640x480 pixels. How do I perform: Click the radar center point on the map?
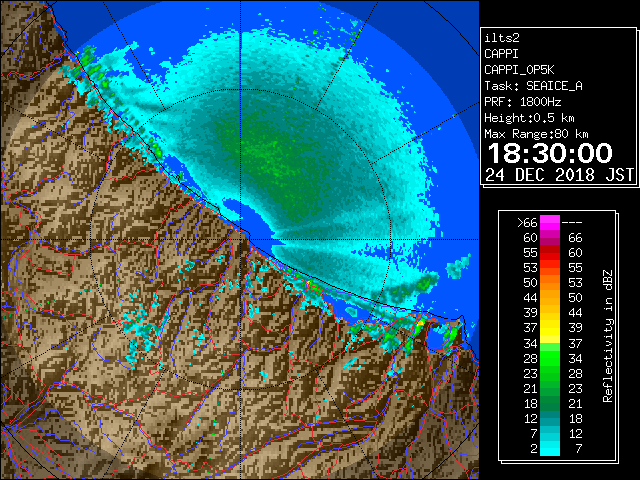point(240,240)
